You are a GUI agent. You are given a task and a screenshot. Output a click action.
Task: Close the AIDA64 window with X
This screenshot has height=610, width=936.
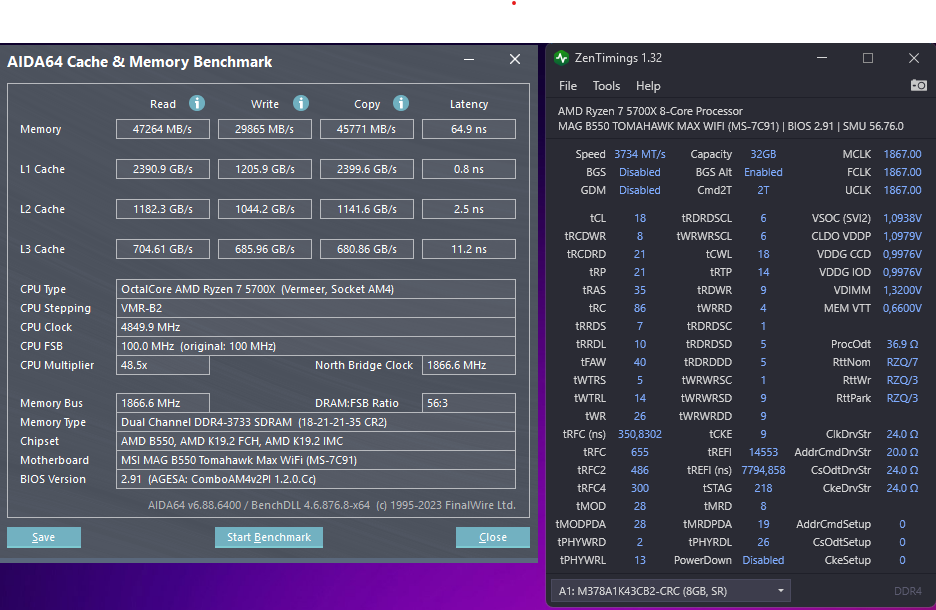click(515, 59)
